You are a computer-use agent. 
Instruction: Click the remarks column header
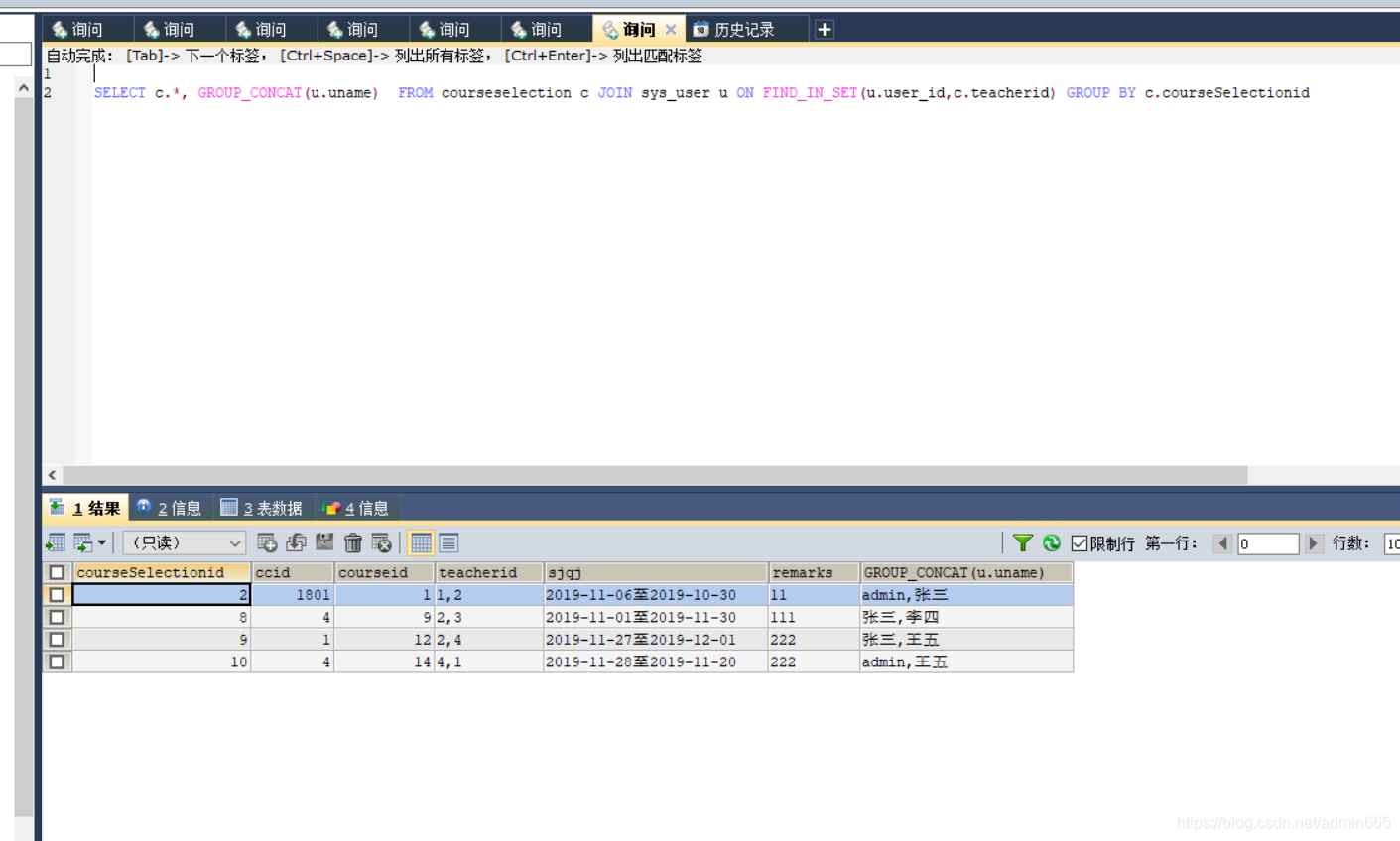click(814, 572)
